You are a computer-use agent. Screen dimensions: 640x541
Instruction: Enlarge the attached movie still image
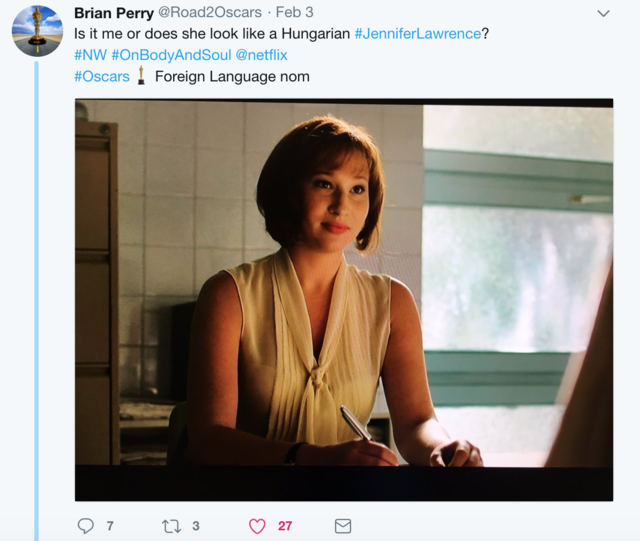[x=344, y=300]
